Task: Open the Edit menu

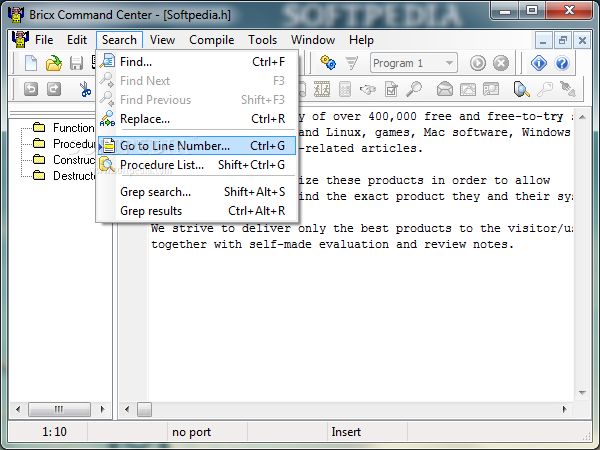Action: [77, 40]
